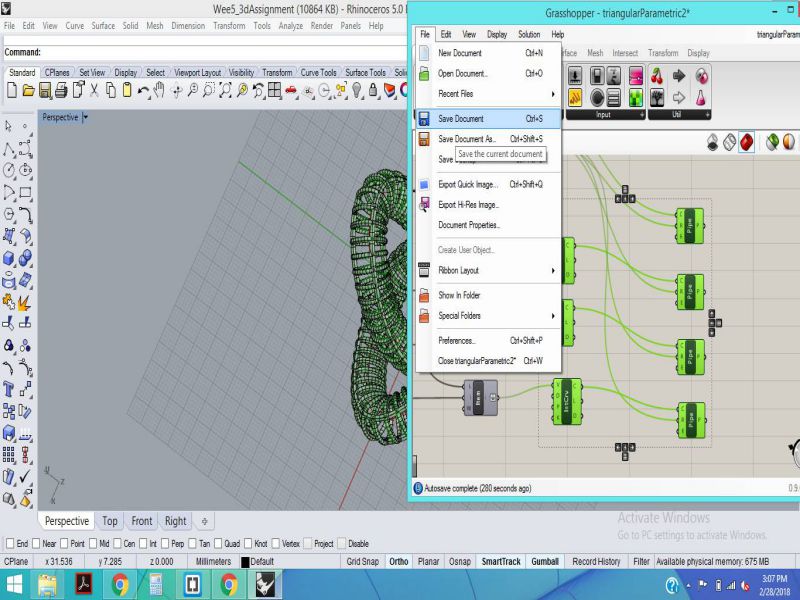The height and width of the screenshot is (600, 800).
Task: Click Save Document in the File menu
Action: (x=461, y=119)
